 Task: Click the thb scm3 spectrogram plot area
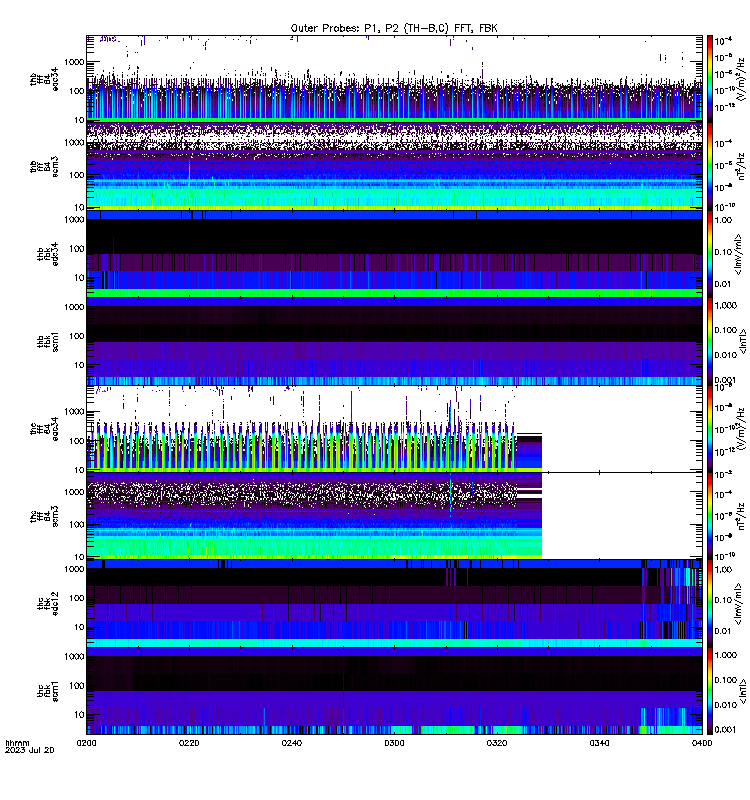(x=394, y=166)
